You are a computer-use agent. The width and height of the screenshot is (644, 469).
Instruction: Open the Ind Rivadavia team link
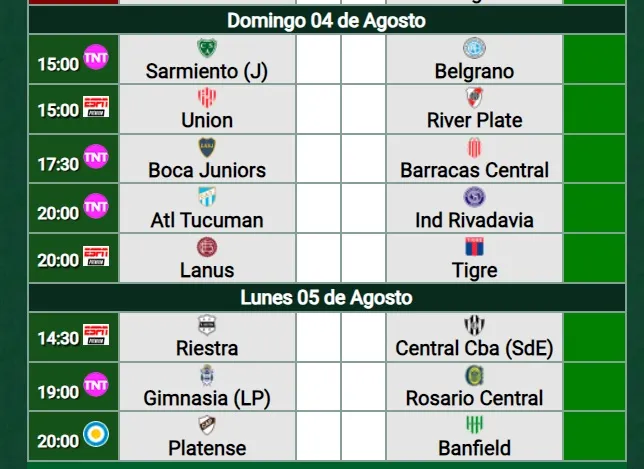(x=474, y=220)
